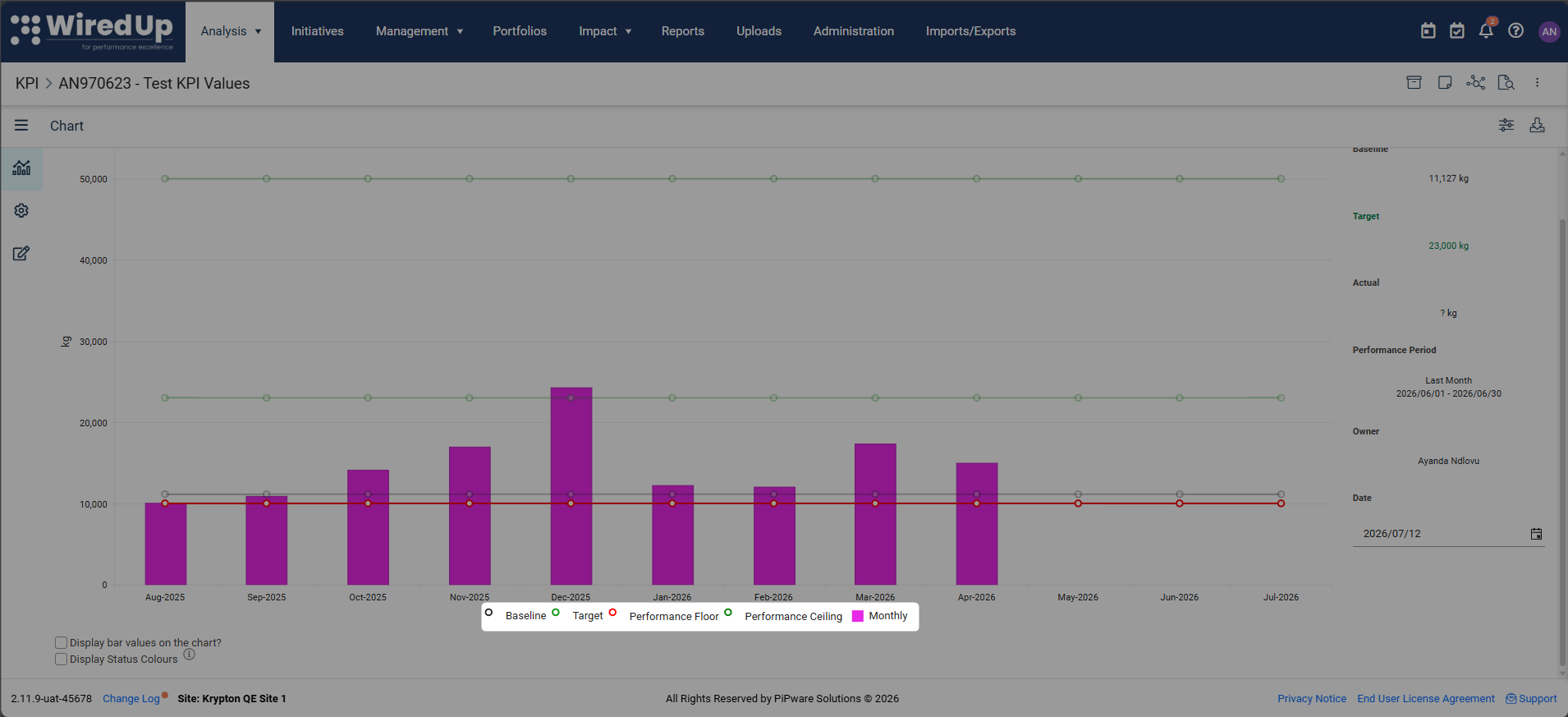Open Imports/Exports
Screen dimensions: 1568x717
coord(971,31)
